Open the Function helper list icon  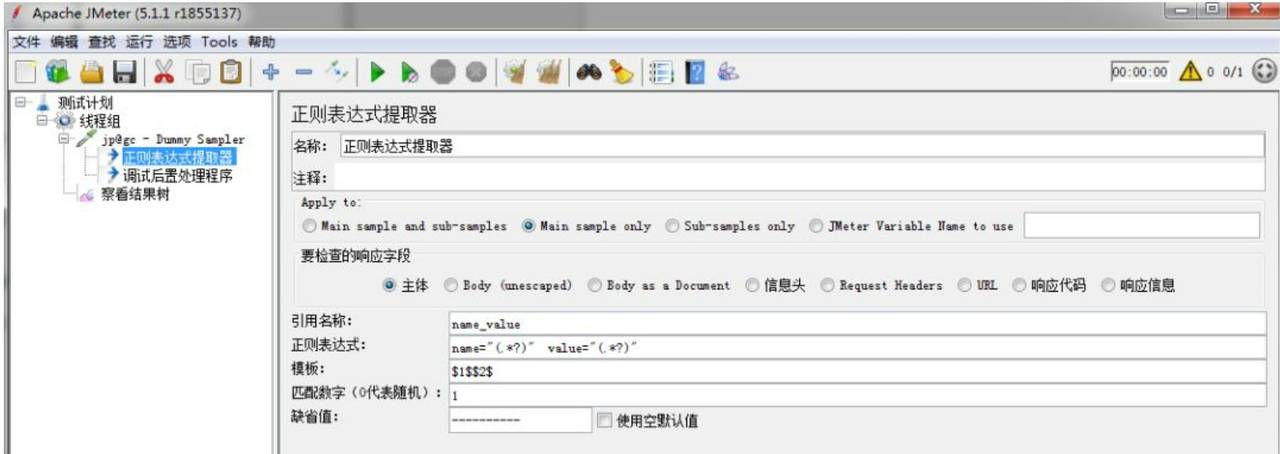pyautogui.click(x=661, y=72)
